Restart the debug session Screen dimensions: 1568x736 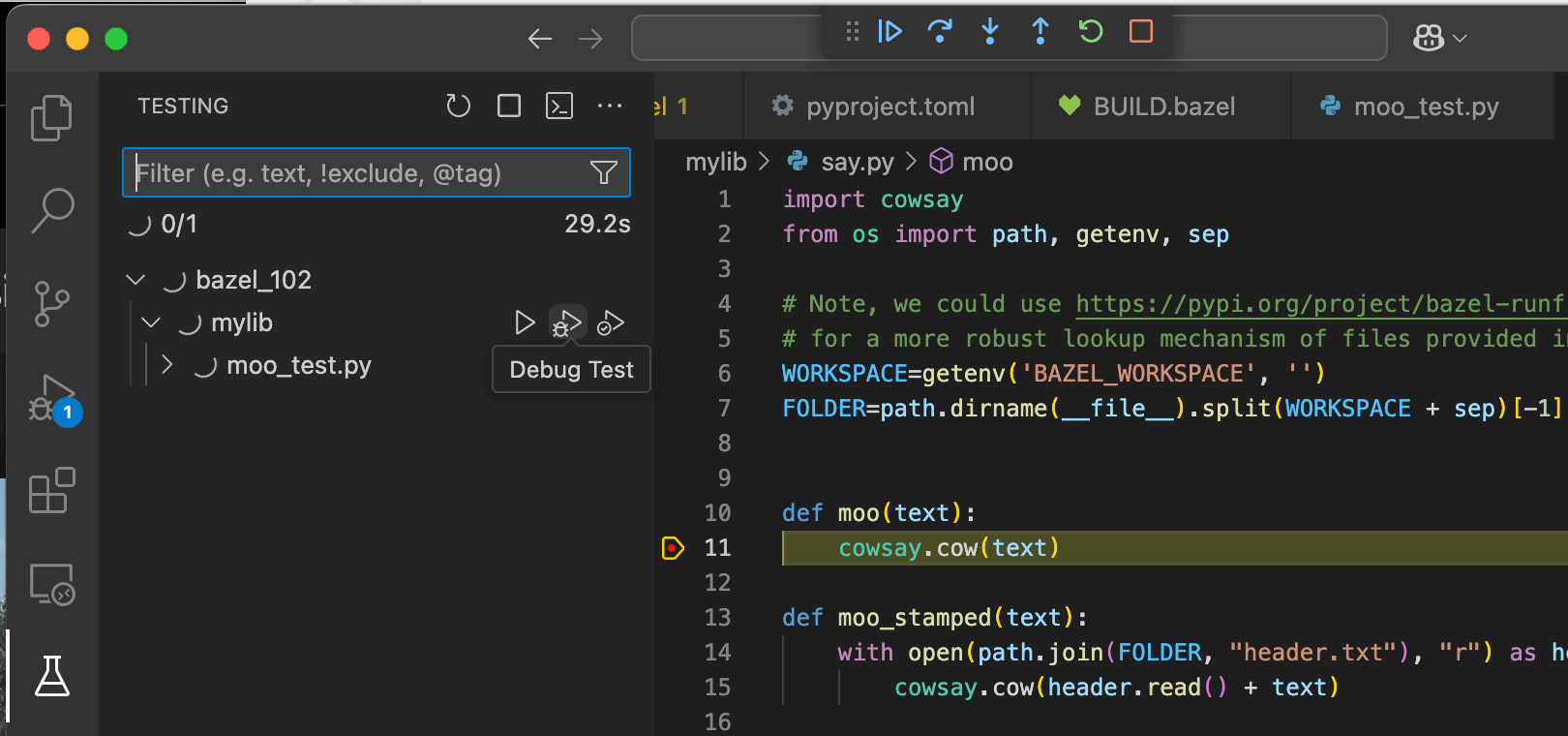[1091, 32]
